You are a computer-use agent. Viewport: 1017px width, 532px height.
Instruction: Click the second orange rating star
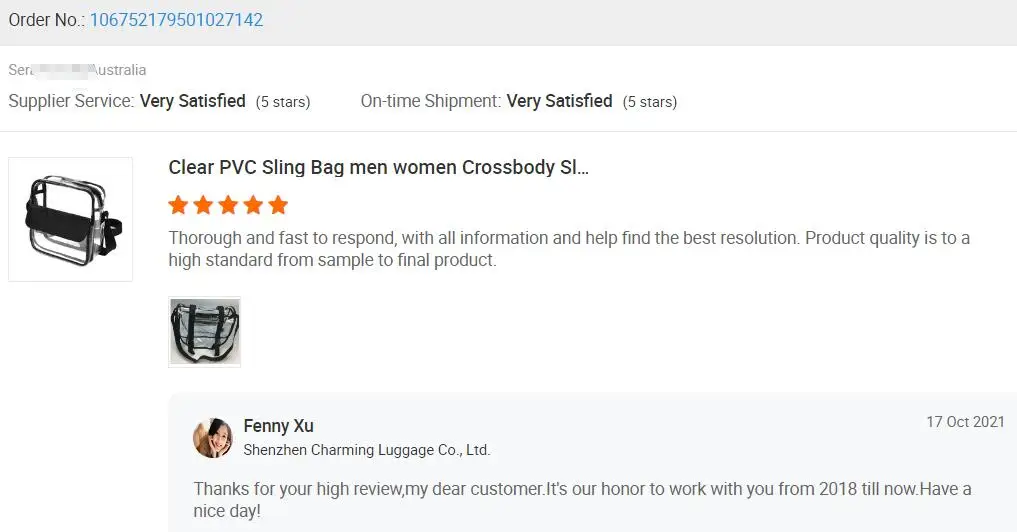click(x=203, y=206)
